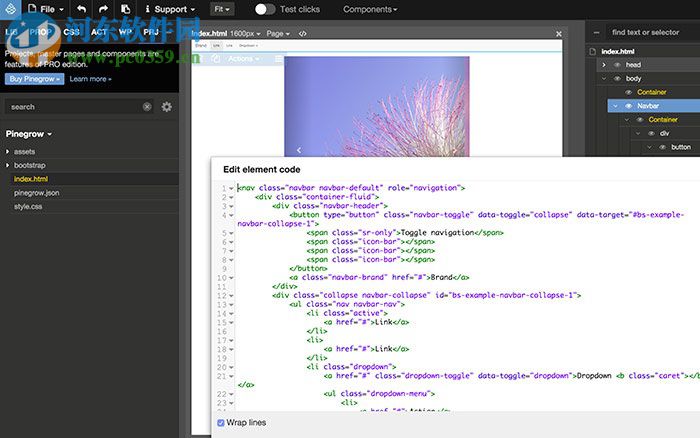Click the find text or selector field
Viewport: 700px width, 438px height.
tap(652, 32)
